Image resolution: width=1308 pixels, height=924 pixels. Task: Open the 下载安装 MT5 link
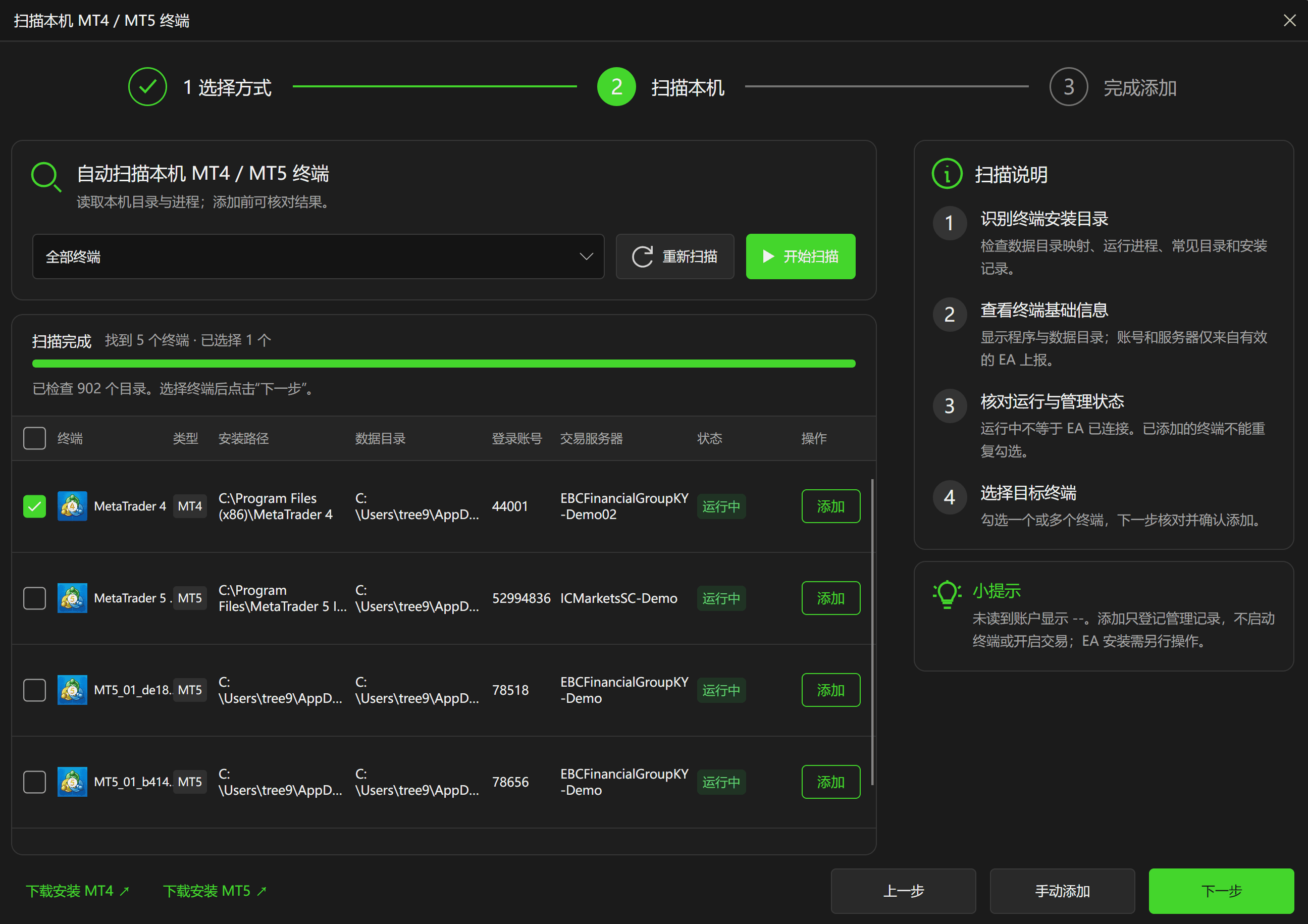point(215,890)
